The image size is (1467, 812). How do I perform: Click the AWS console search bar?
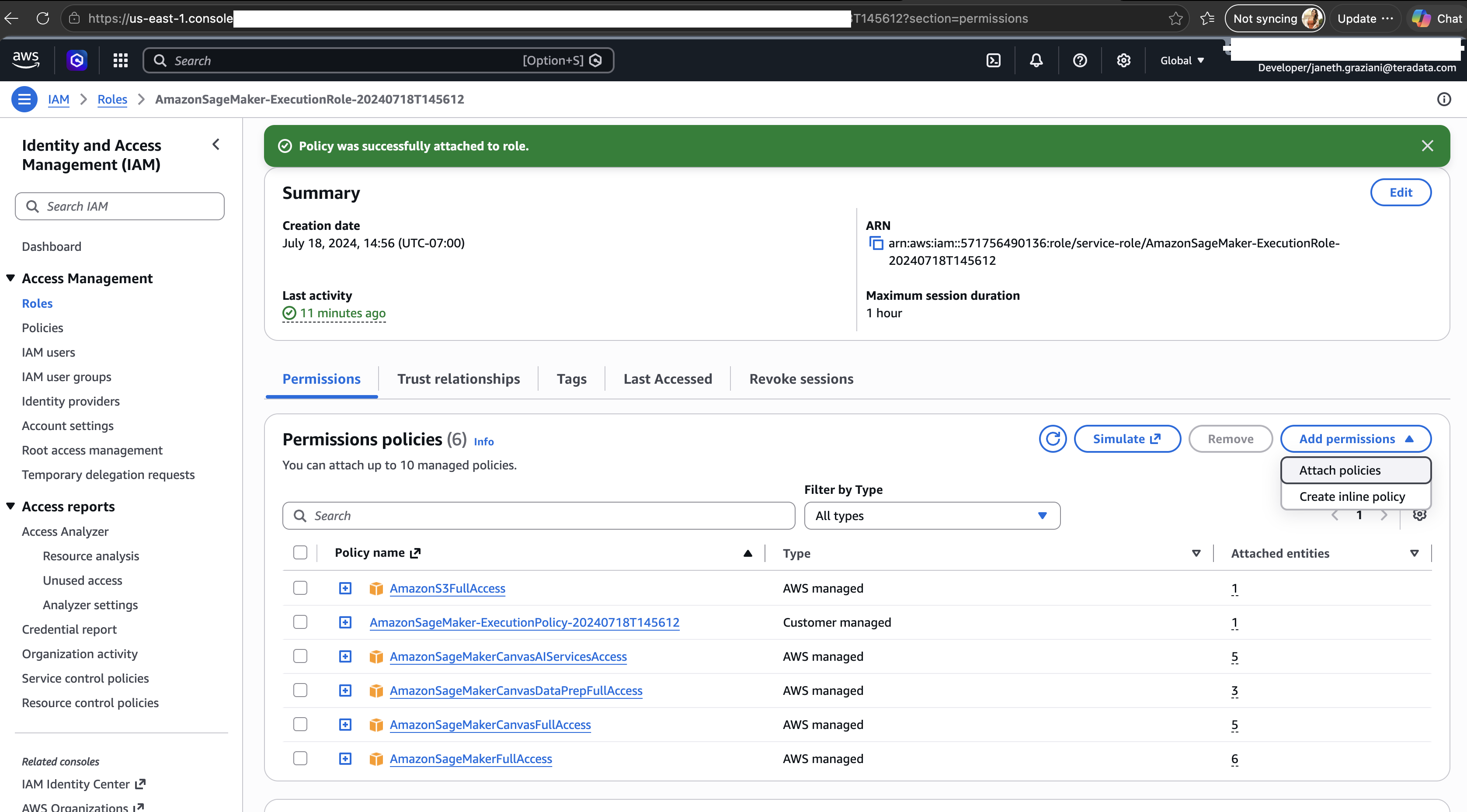click(x=378, y=60)
